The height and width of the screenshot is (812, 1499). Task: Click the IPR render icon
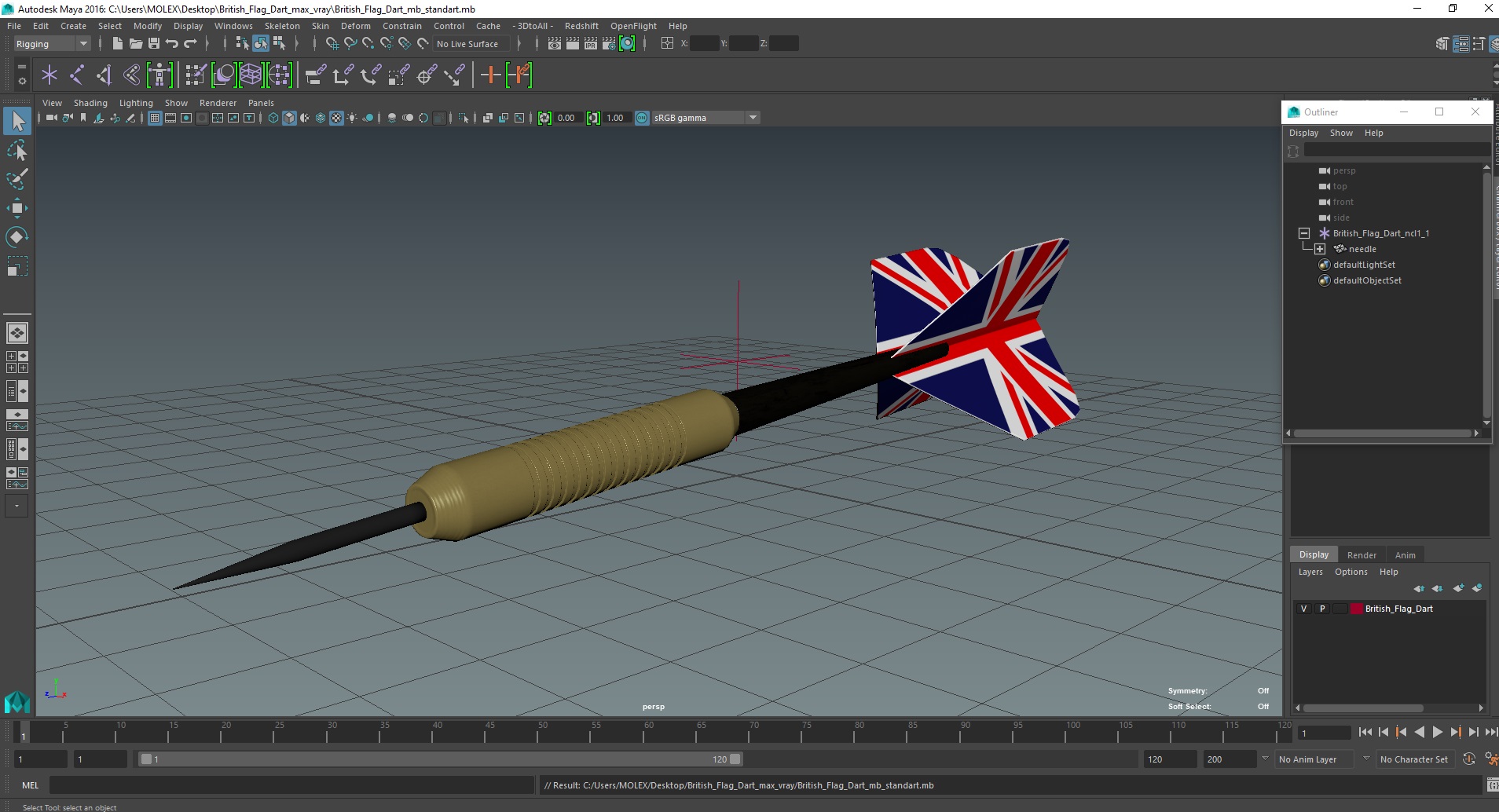click(x=591, y=44)
